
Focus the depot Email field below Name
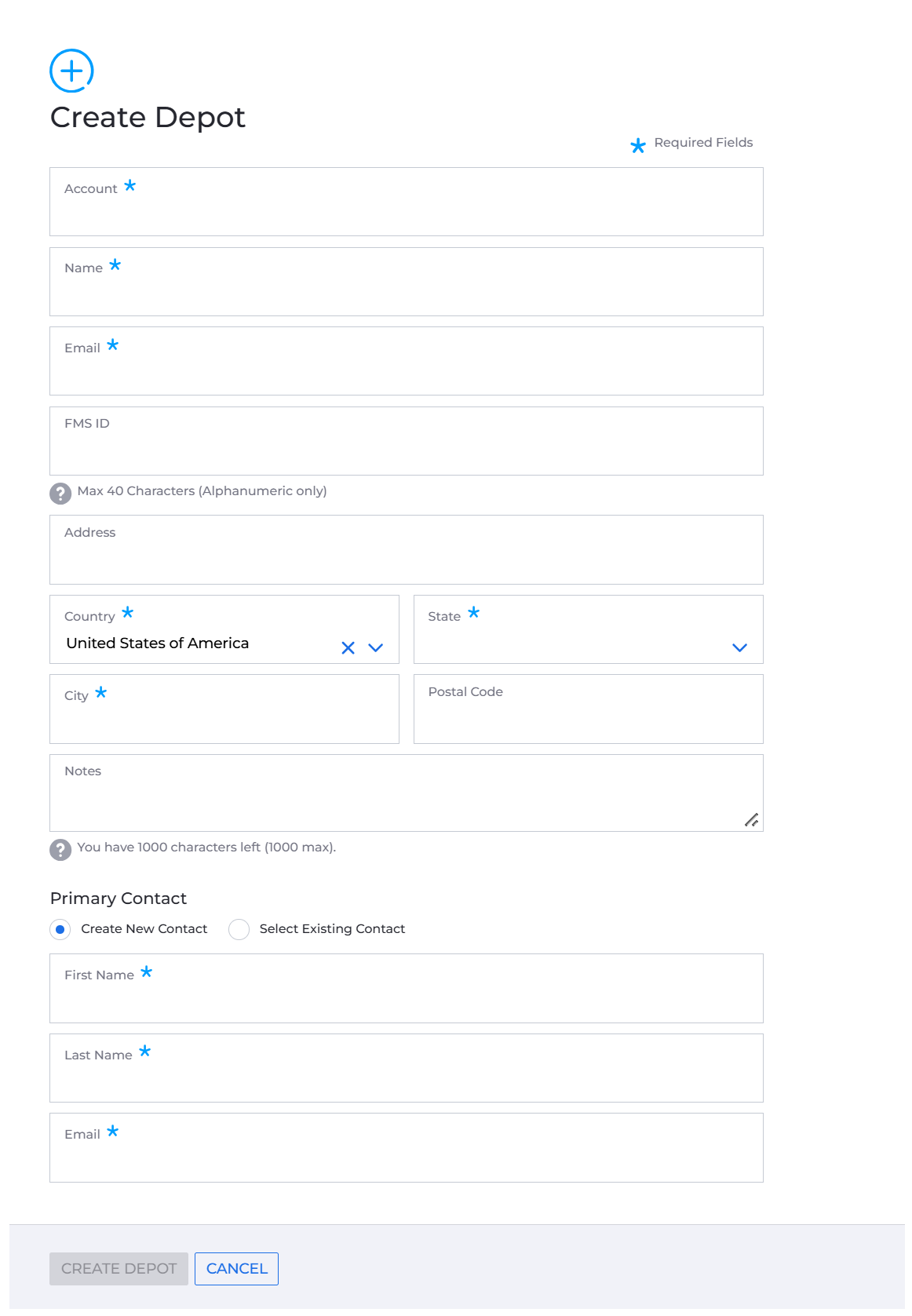(x=407, y=361)
